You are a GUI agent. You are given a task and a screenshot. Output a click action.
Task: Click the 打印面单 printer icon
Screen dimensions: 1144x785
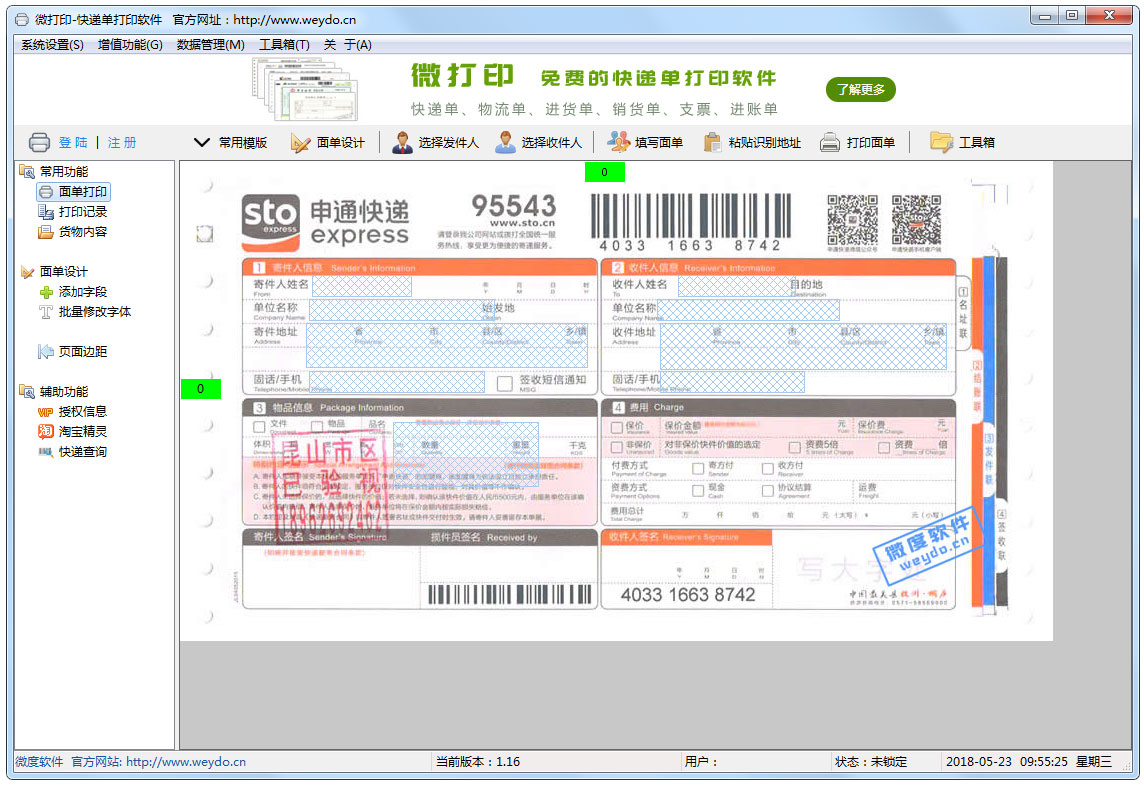830,143
